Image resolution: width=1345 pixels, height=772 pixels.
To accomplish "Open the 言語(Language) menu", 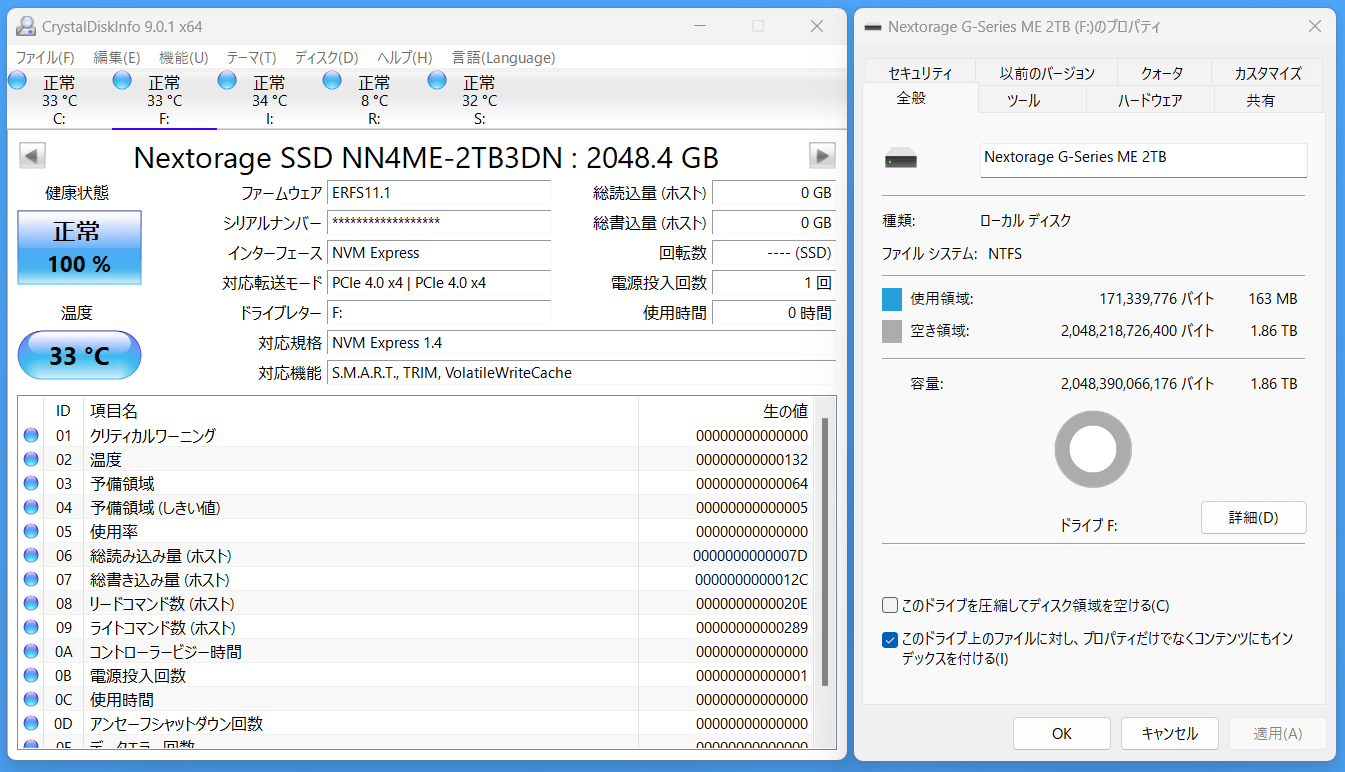I will (x=503, y=58).
